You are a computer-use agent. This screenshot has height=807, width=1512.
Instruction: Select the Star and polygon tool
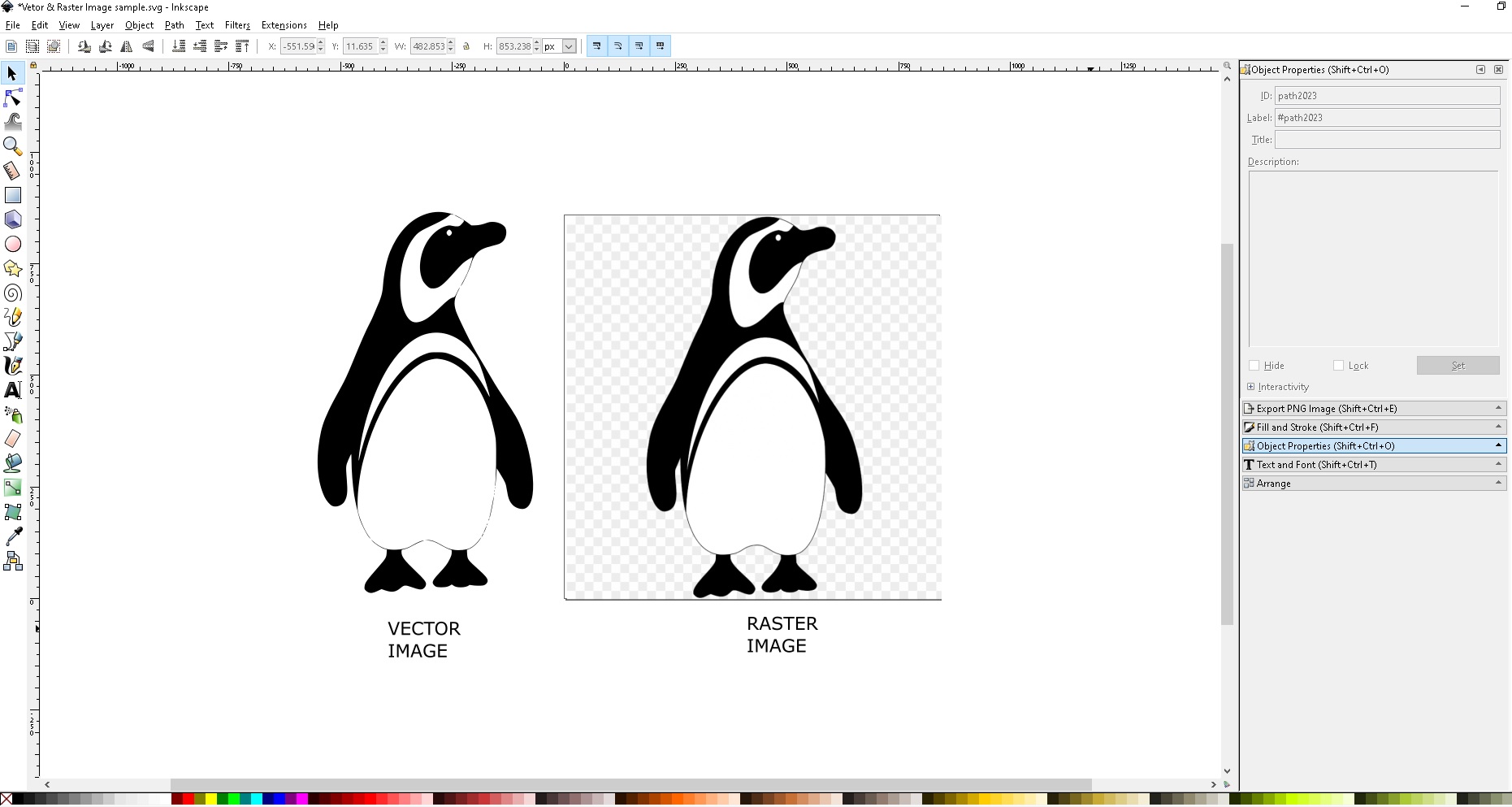click(12, 268)
